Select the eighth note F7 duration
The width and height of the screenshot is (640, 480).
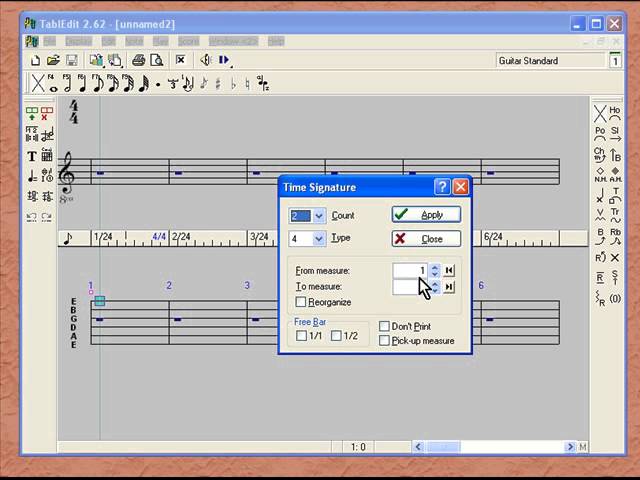[x=97, y=83]
